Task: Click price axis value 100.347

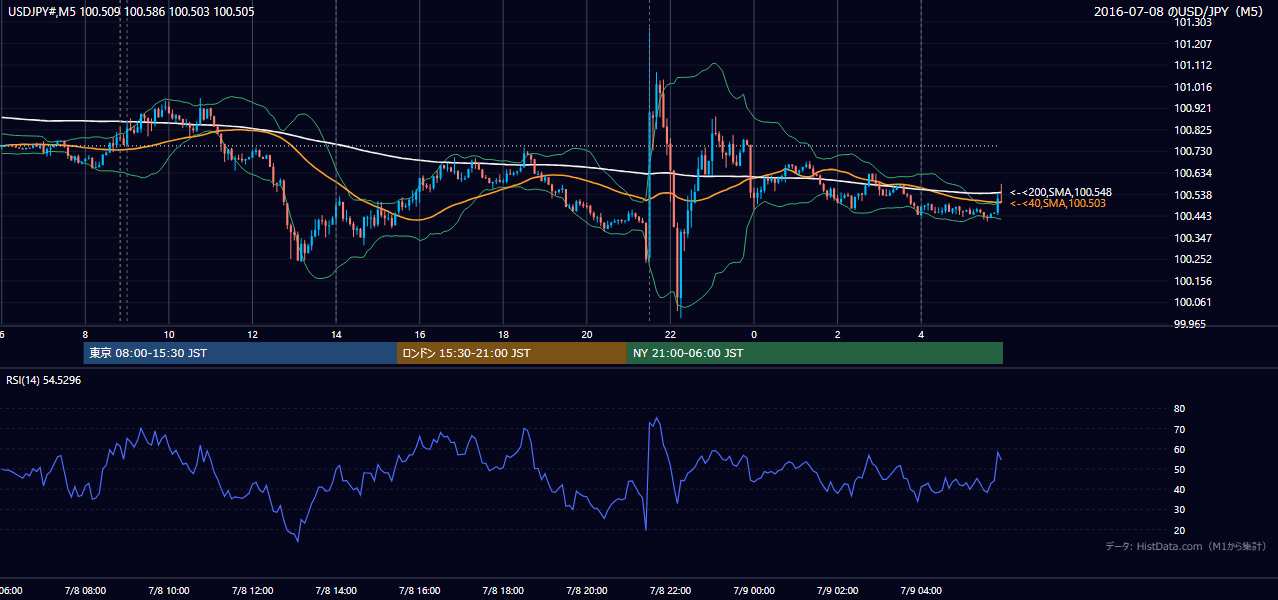Action: tap(1193, 238)
